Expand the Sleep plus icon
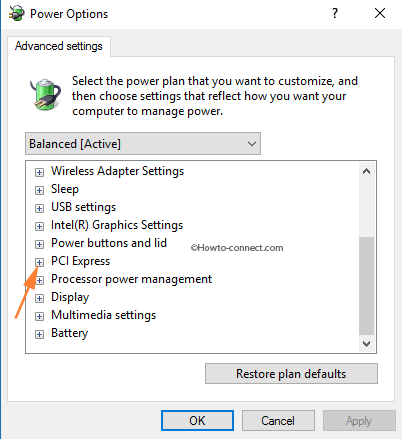The width and height of the screenshot is (402, 439). (x=39, y=190)
